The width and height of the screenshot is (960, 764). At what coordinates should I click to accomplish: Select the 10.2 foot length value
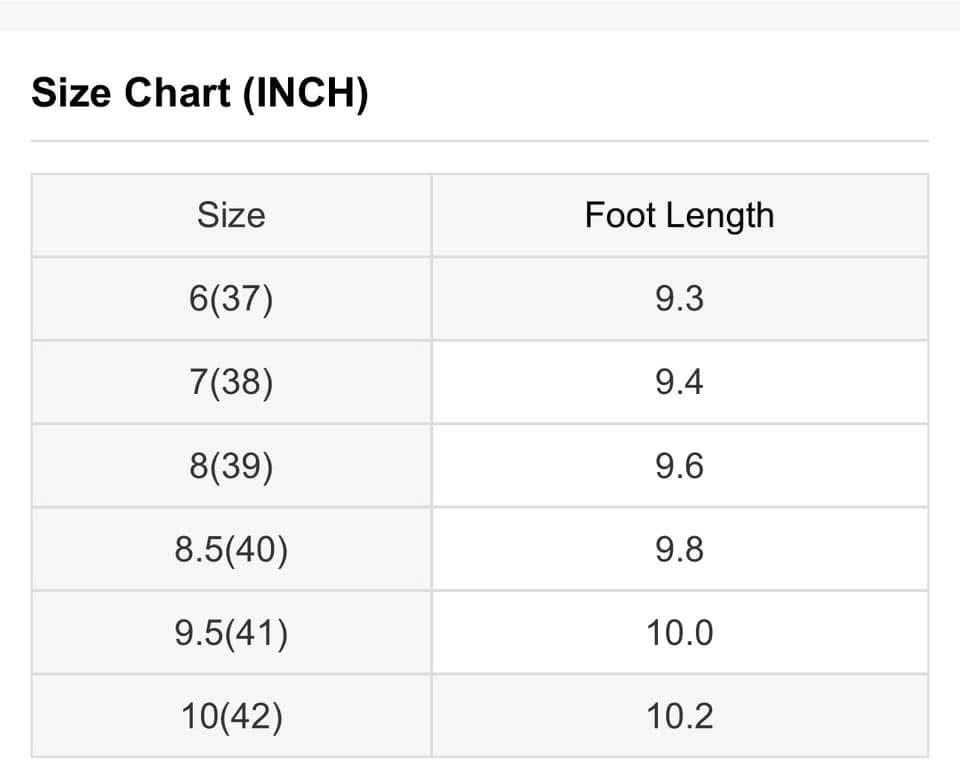click(x=679, y=716)
